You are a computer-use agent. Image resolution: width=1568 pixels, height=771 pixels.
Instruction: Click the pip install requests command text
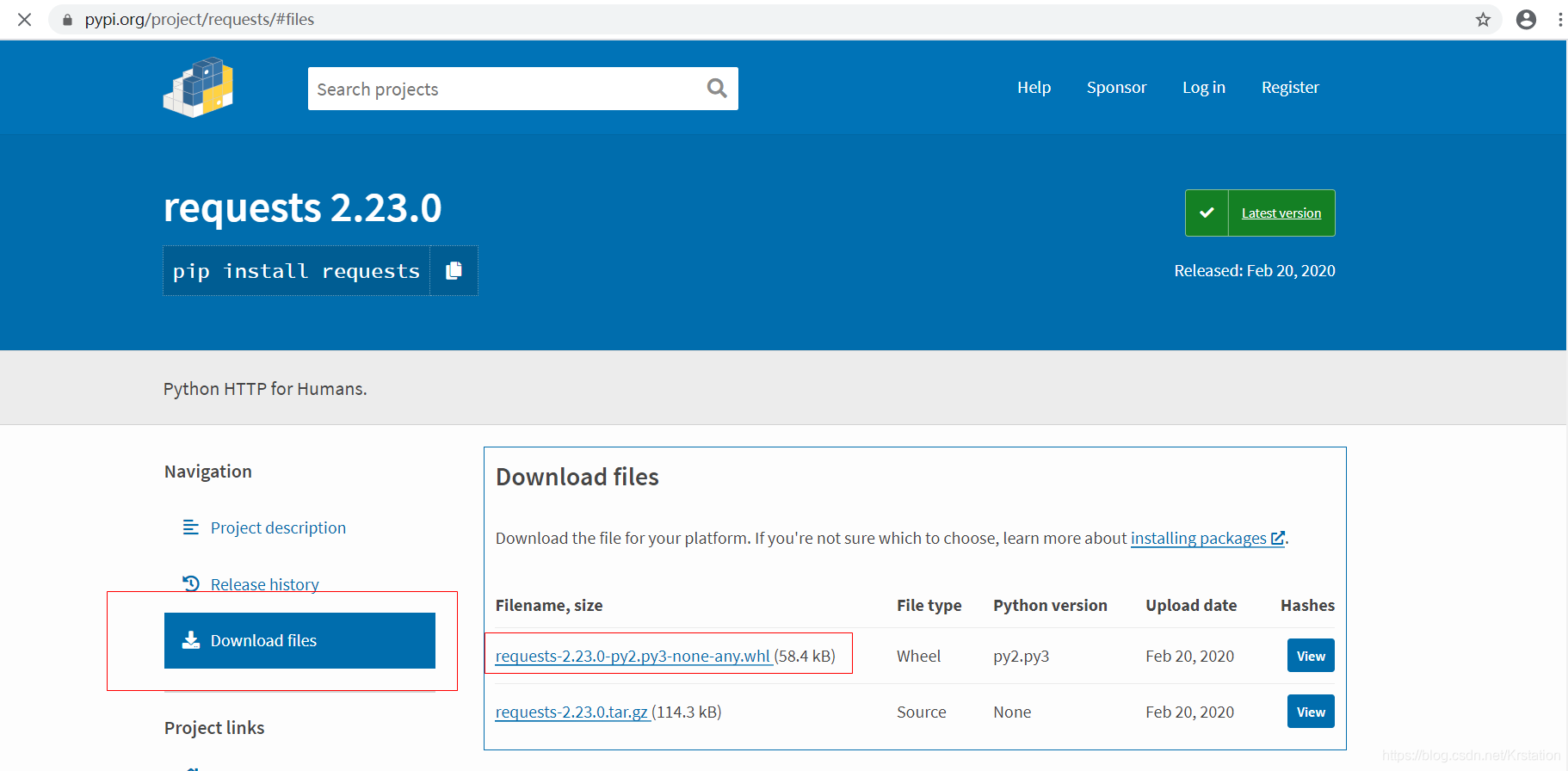296,271
